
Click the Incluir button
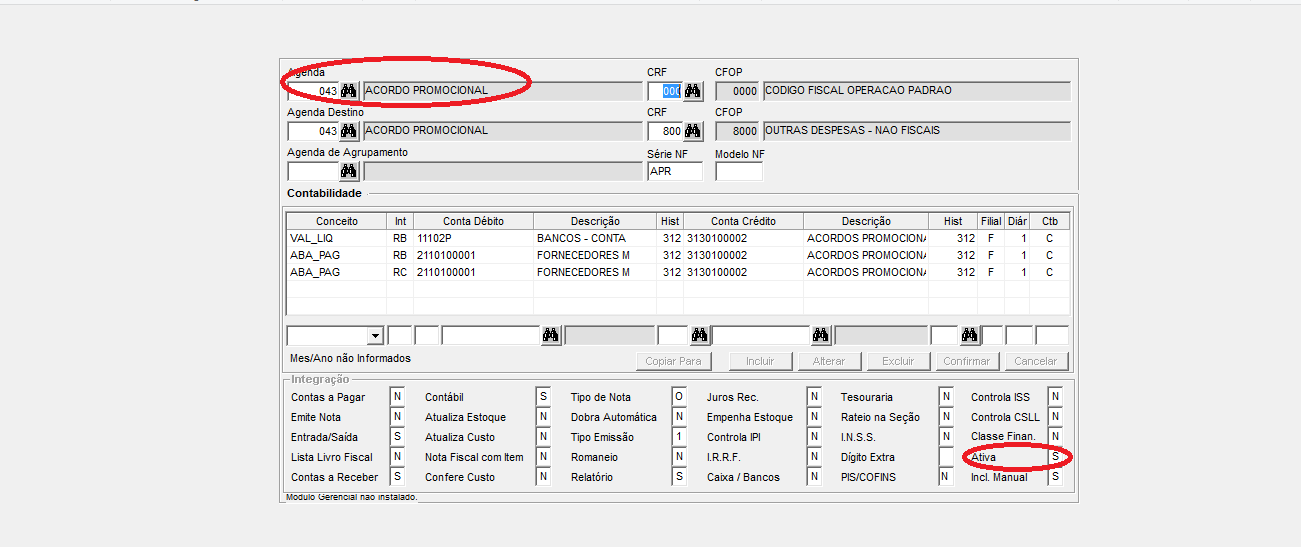(x=760, y=361)
